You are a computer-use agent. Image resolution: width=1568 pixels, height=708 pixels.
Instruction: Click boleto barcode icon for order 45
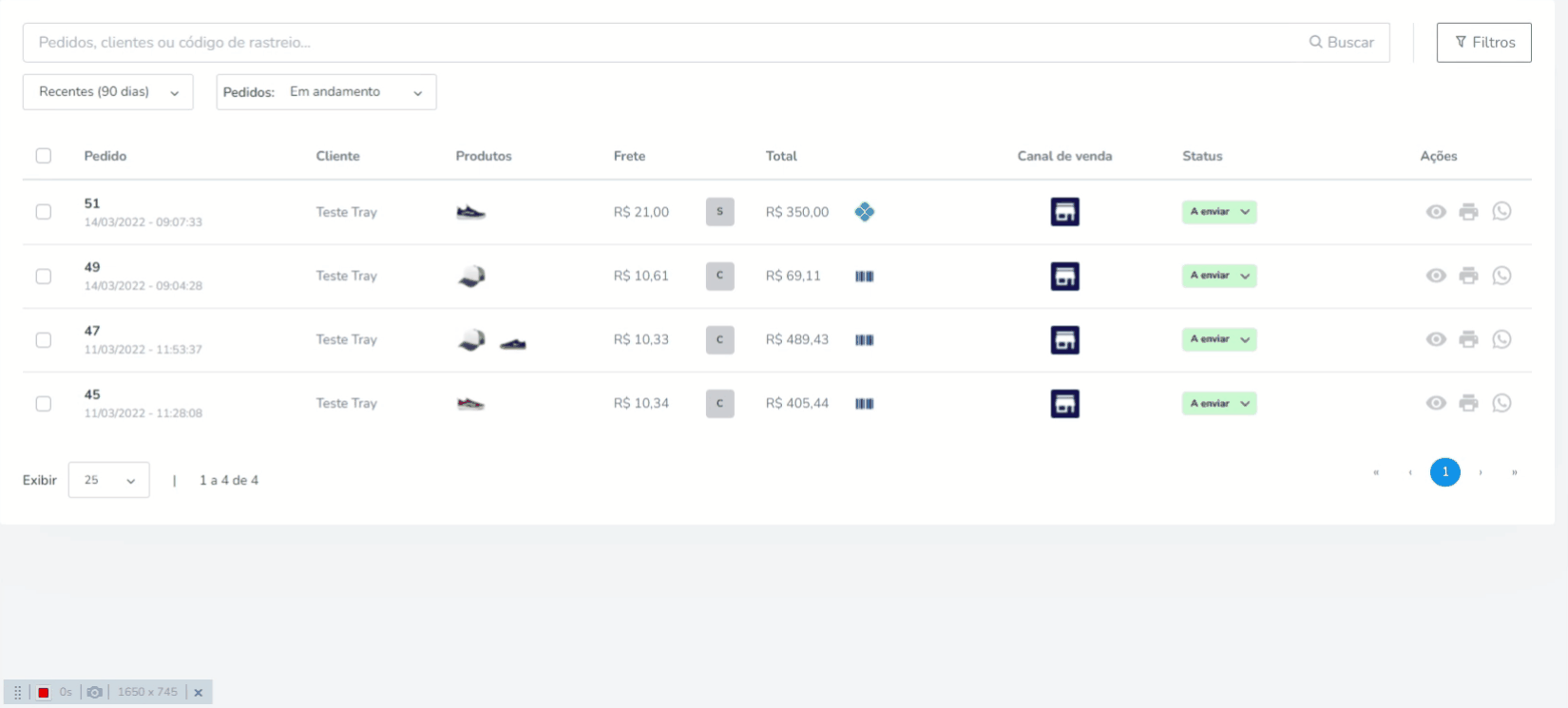click(864, 404)
